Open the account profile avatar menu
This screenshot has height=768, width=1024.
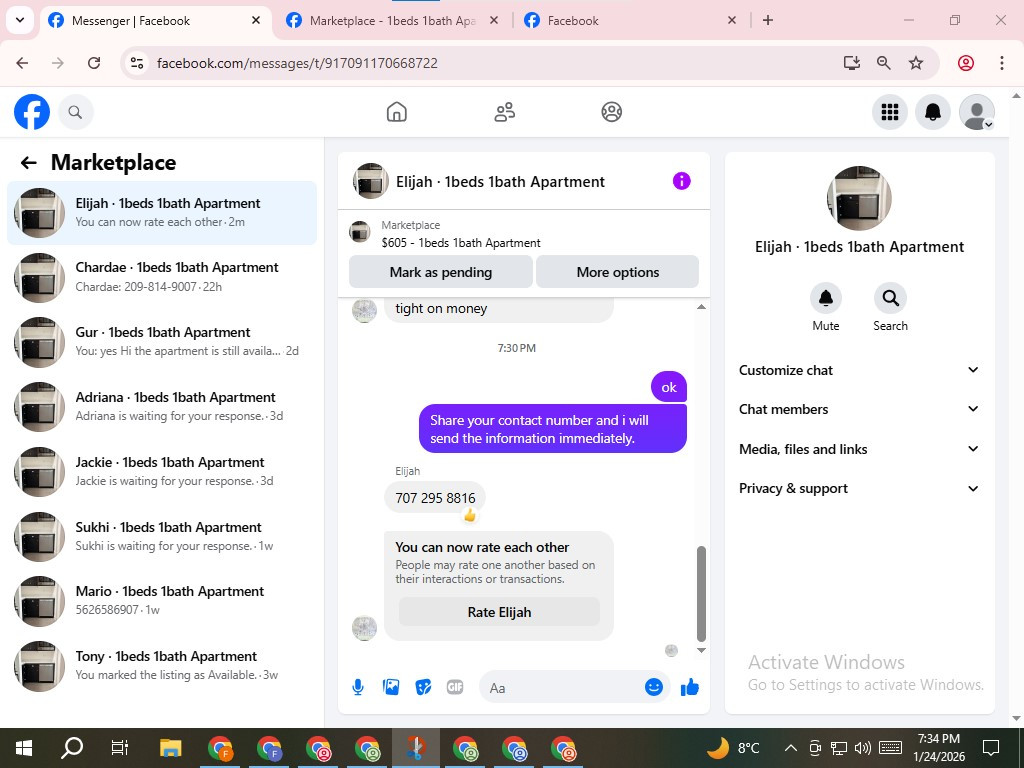pyautogui.click(x=976, y=112)
